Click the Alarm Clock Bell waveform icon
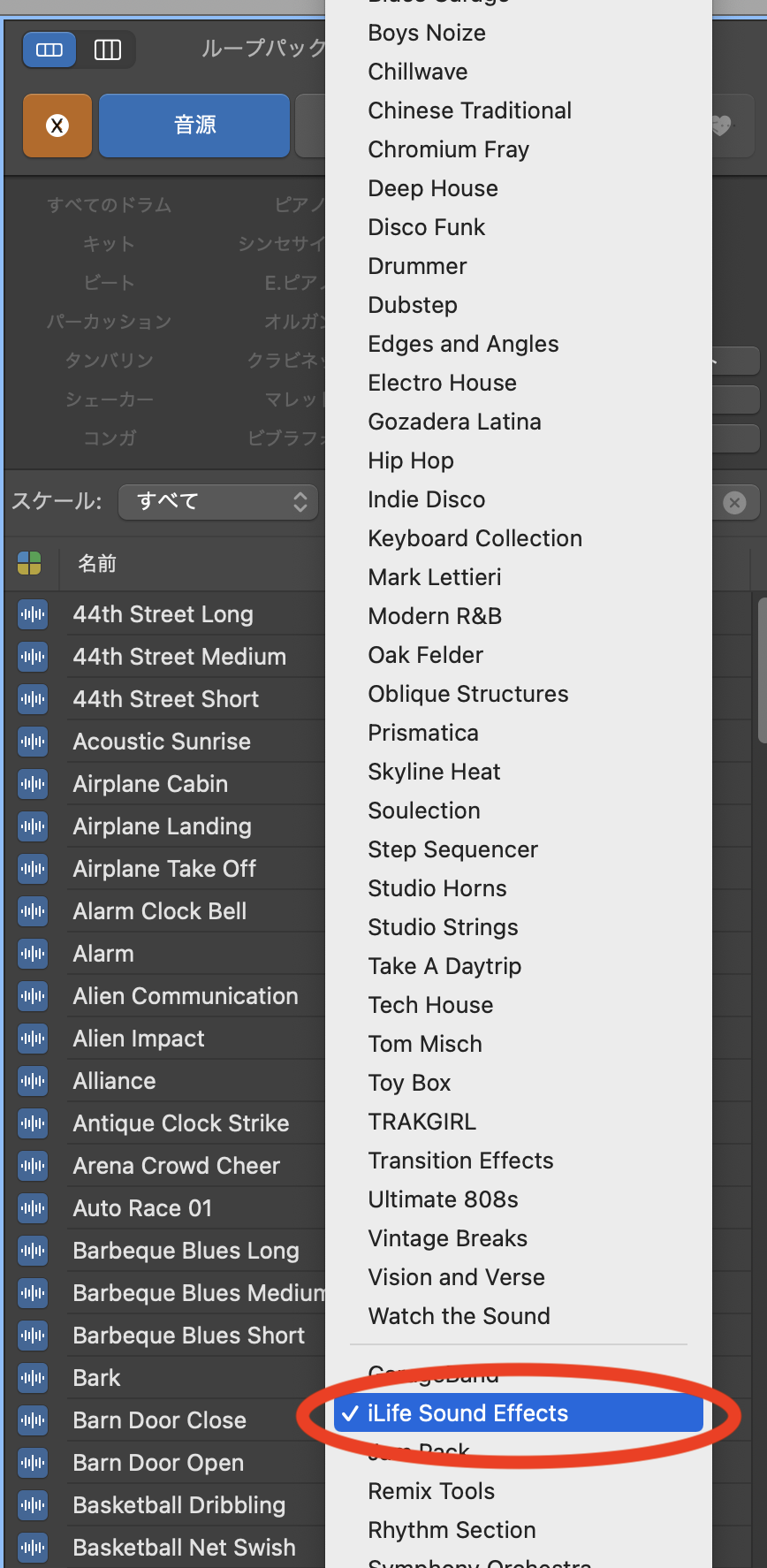The width and height of the screenshot is (767, 1568). coord(33,911)
